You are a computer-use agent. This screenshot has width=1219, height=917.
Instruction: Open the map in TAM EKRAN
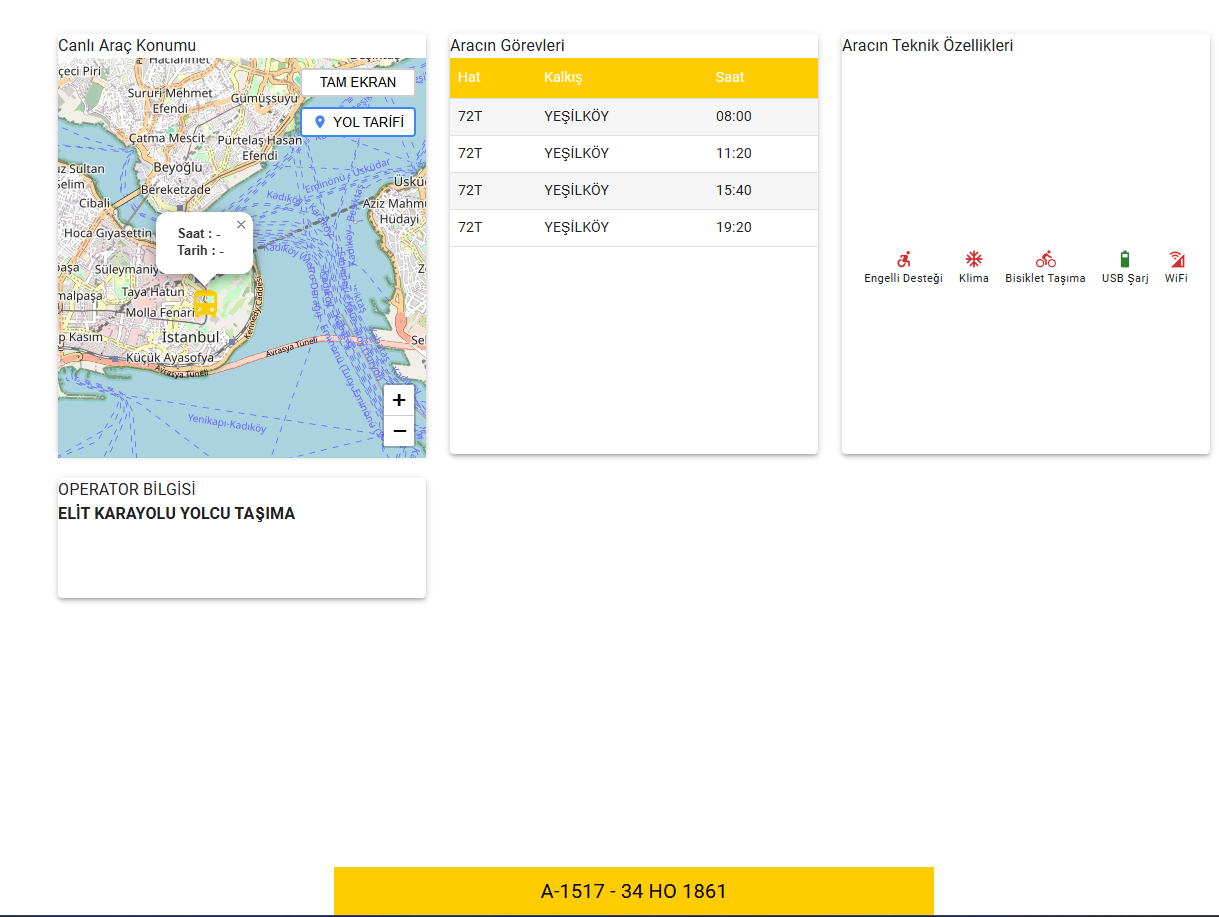tap(358, 82)
